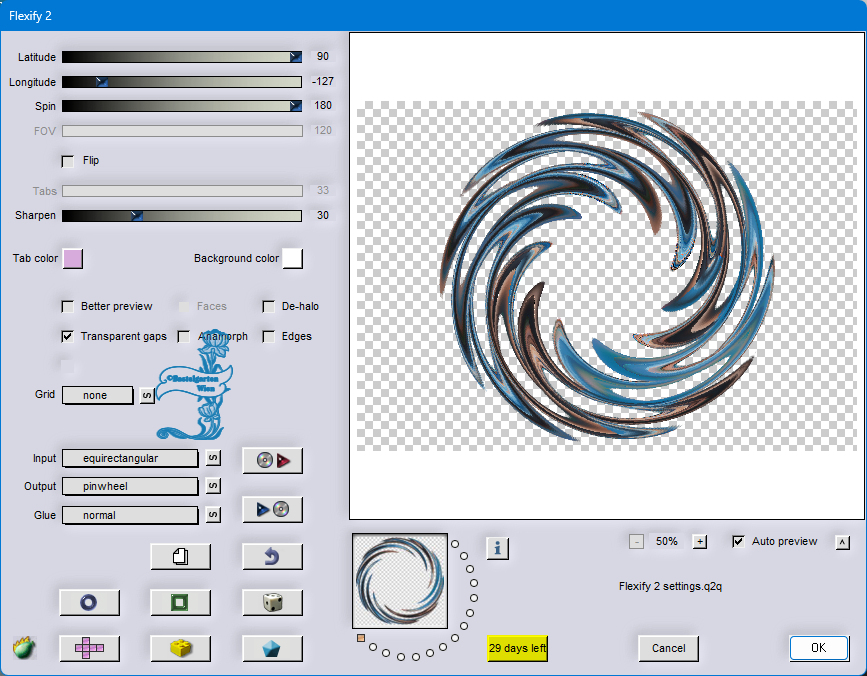
Task: Click the large pinwheel preview image
Action: click(x=607, y=276)
